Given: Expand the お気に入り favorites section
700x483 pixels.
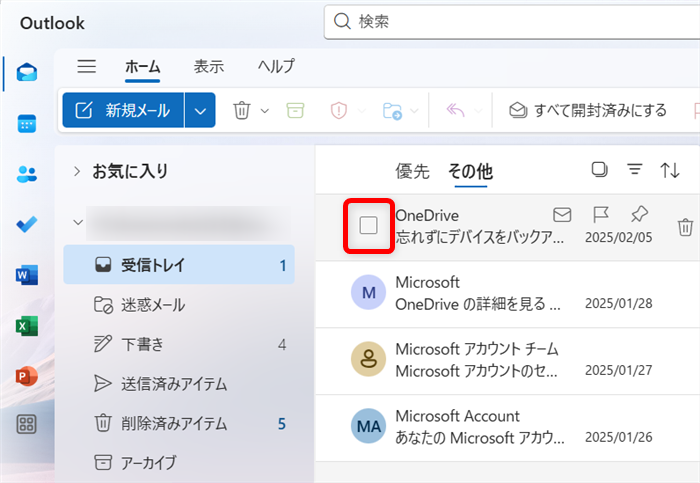Looking at the screenshot, I should (76, 172).
